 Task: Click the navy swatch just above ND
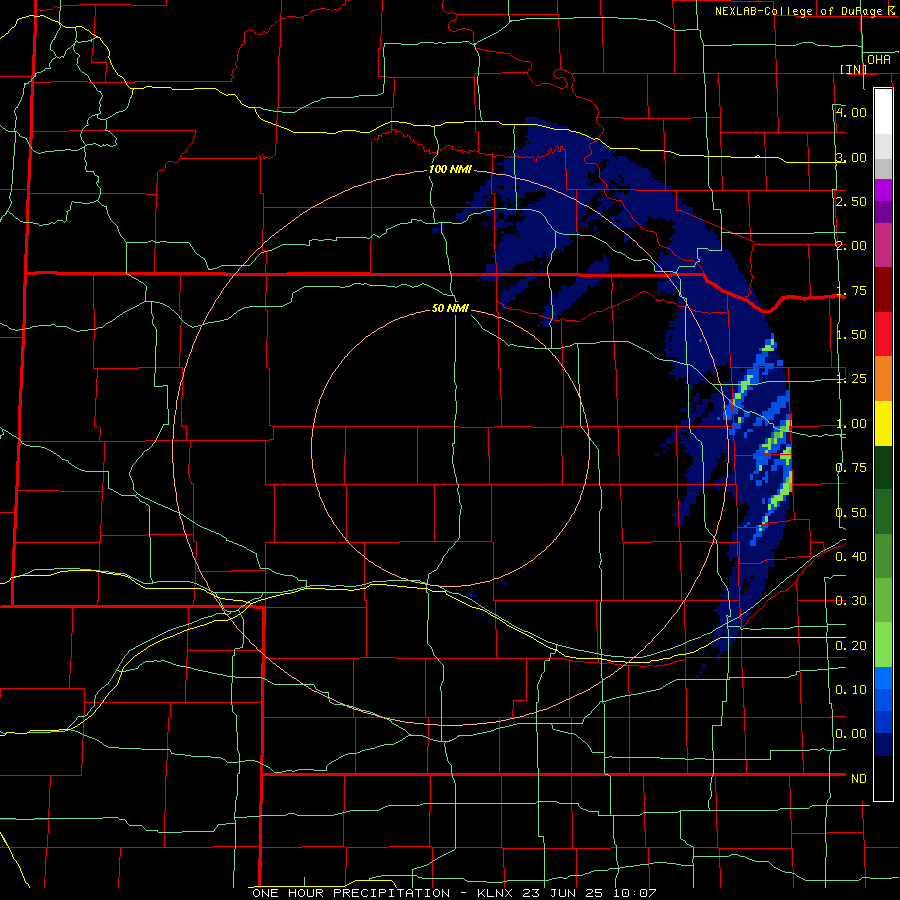[883, 744]
